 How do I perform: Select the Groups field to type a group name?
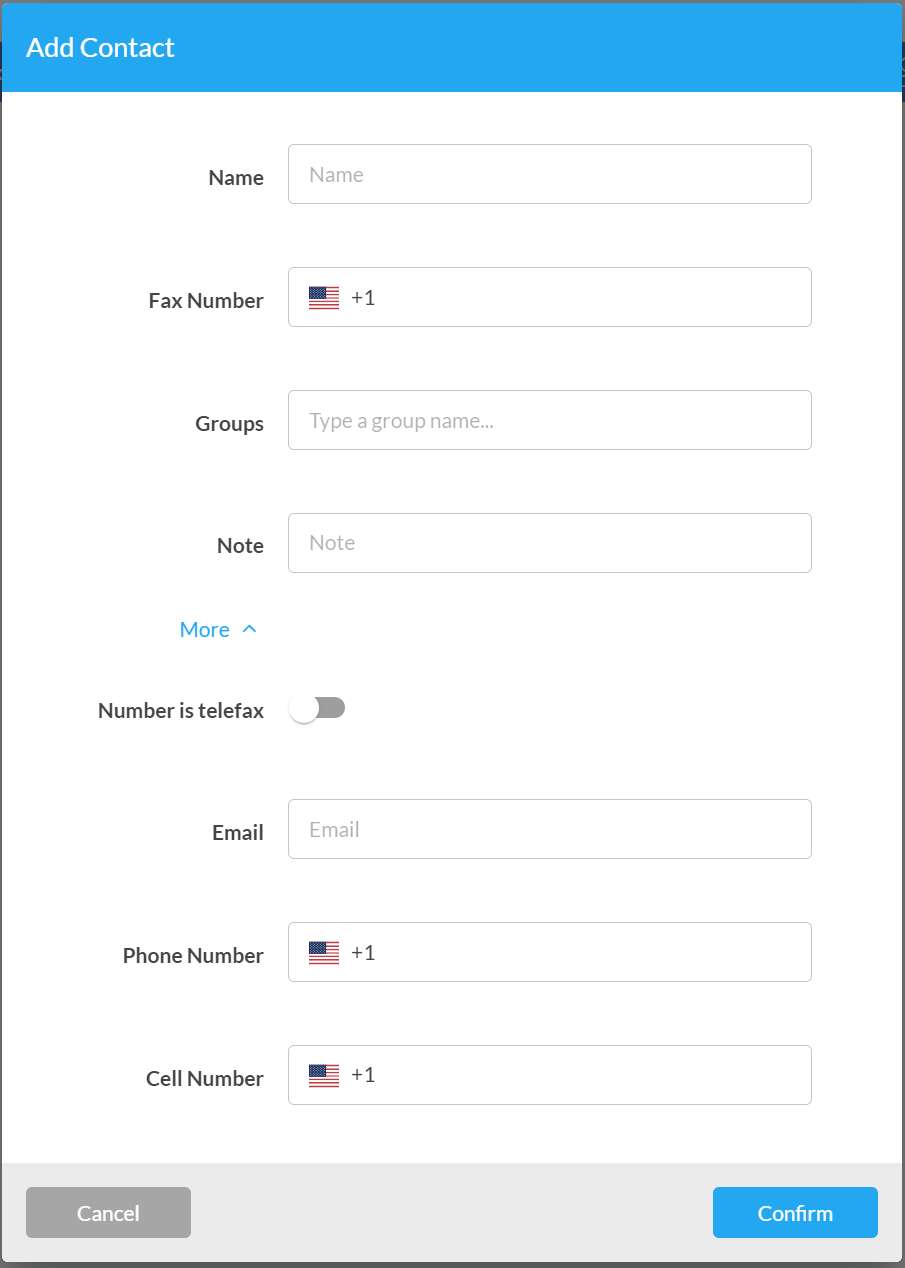pos(550,420)
